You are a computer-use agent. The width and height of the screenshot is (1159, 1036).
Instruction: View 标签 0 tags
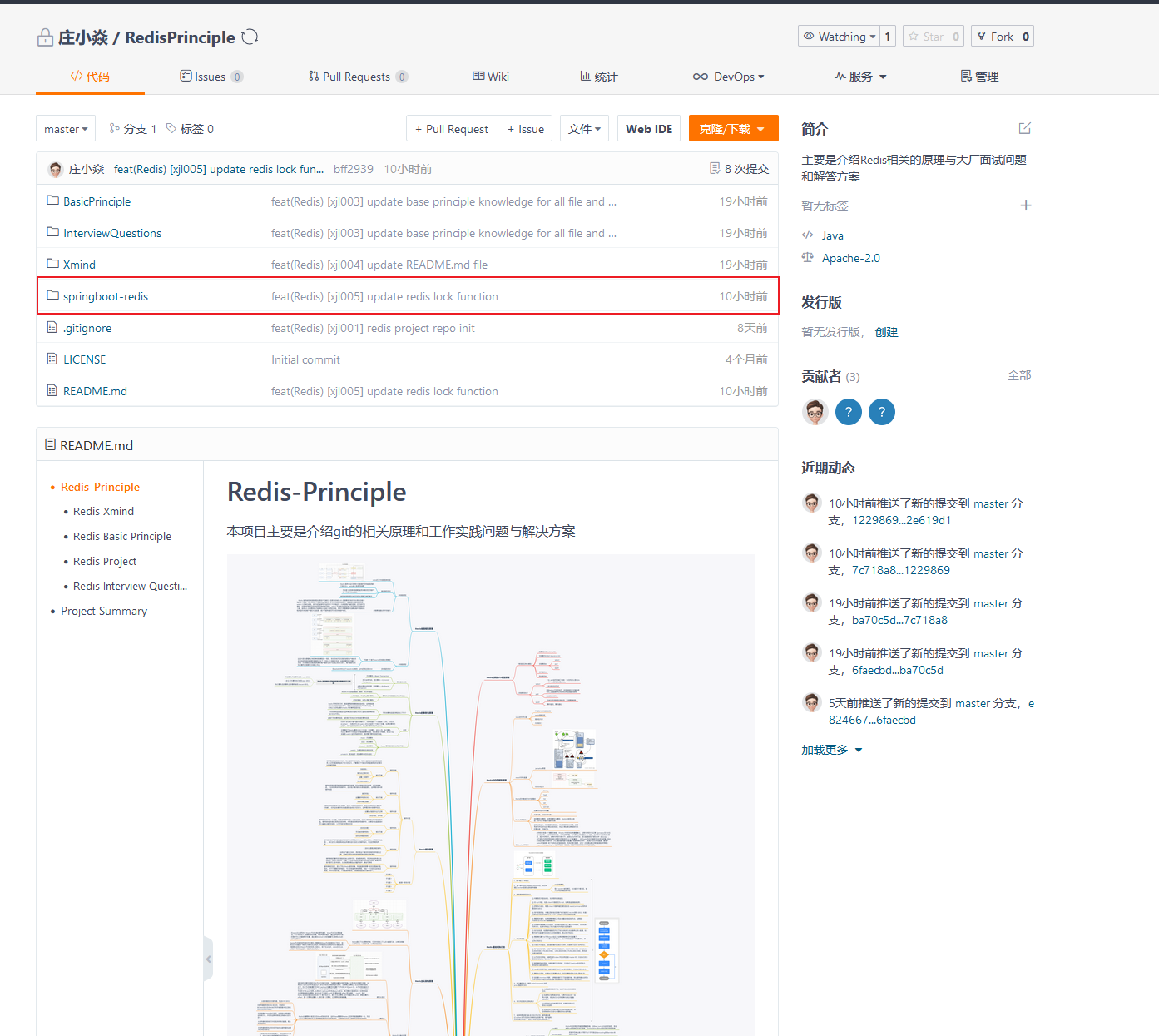click(x=190, y=129)
